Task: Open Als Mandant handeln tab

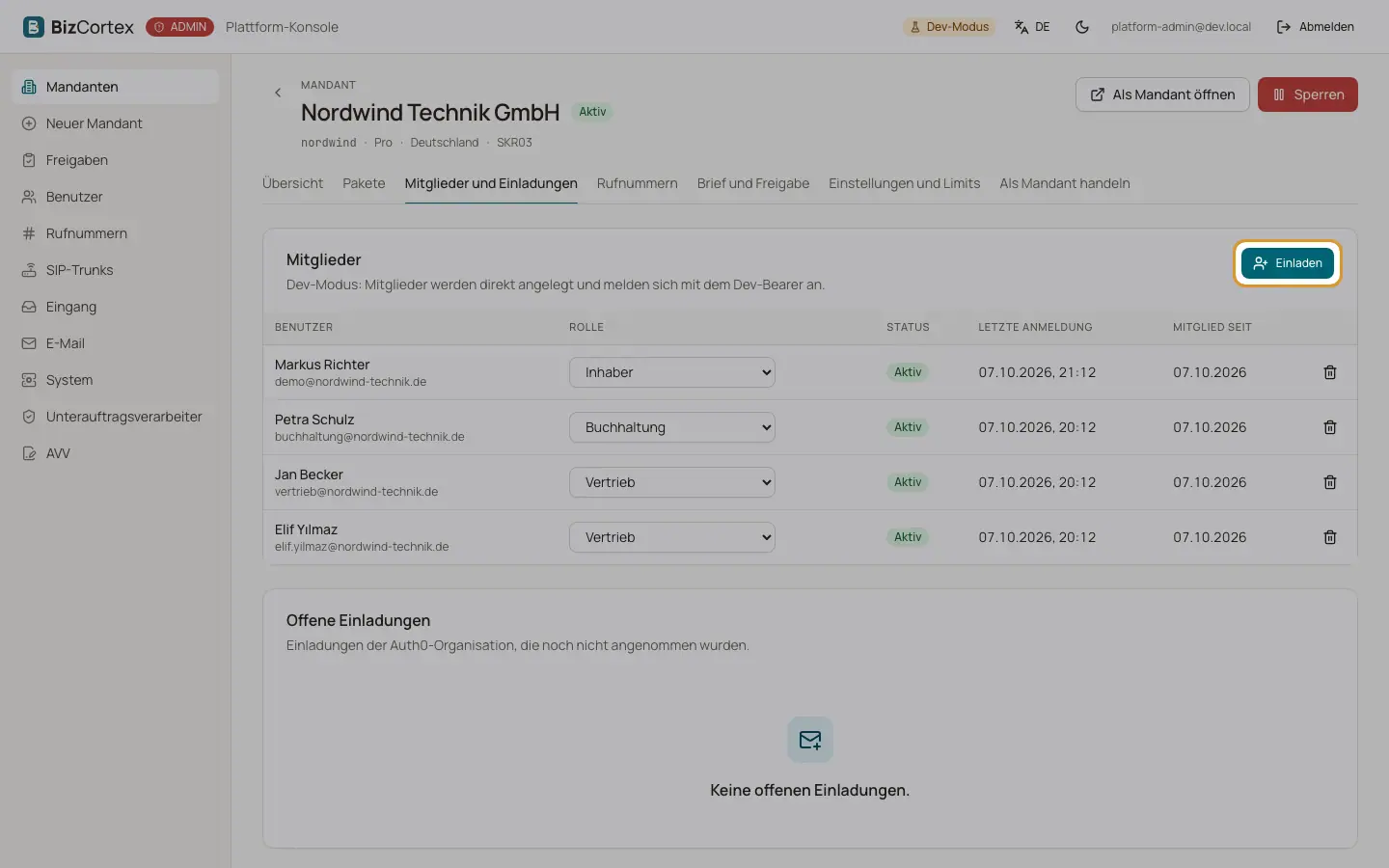Action: tap(1065, 183)
